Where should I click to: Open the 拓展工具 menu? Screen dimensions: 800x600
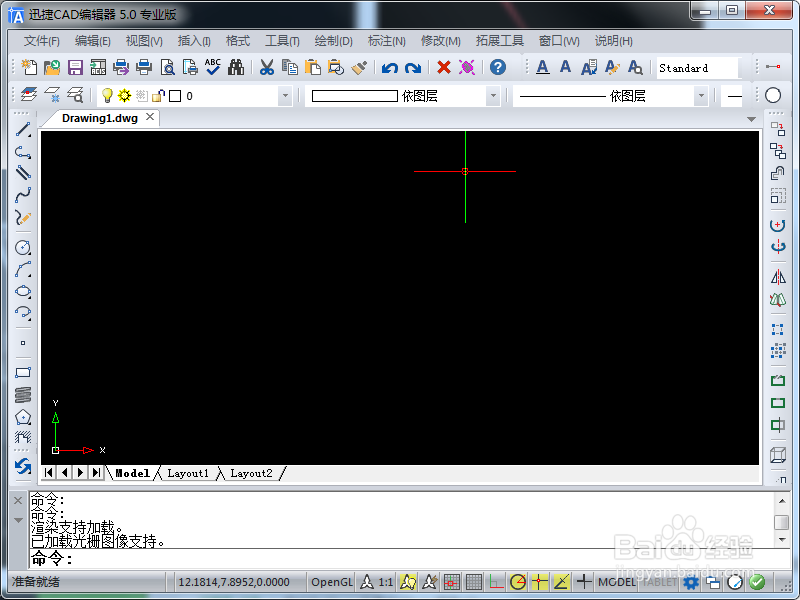point(499,41)
